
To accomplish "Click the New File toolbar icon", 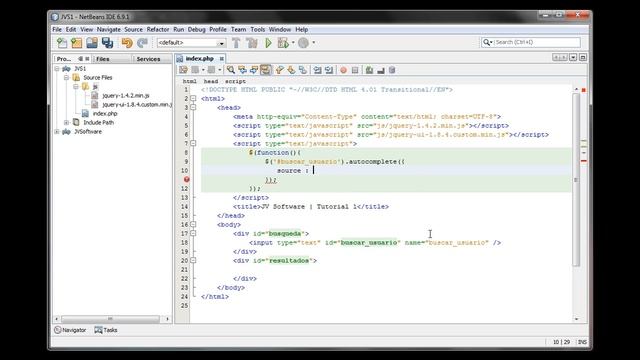I will coord(62,42).
